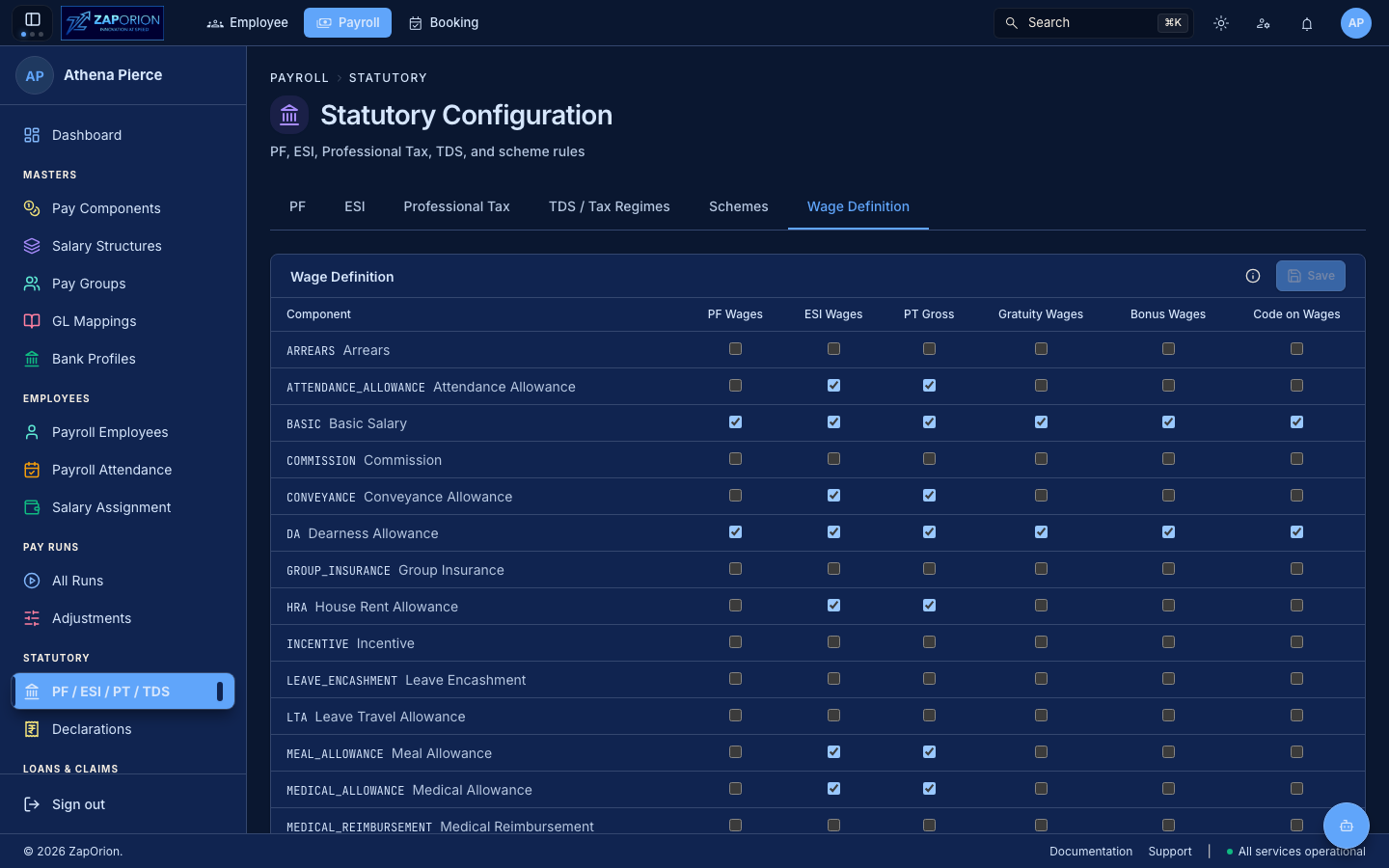1389x868 pixels.
Task: Select the Wage Definition tab
Action: click(x=858, y=206)
